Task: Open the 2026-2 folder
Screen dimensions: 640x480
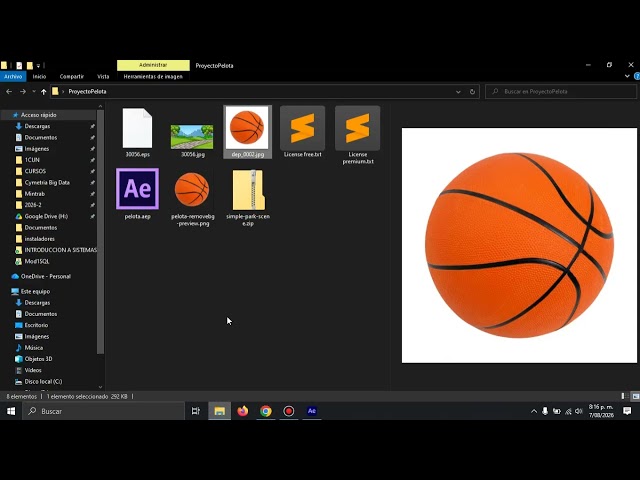Action: pyautogui.click(x=33, y=205)
